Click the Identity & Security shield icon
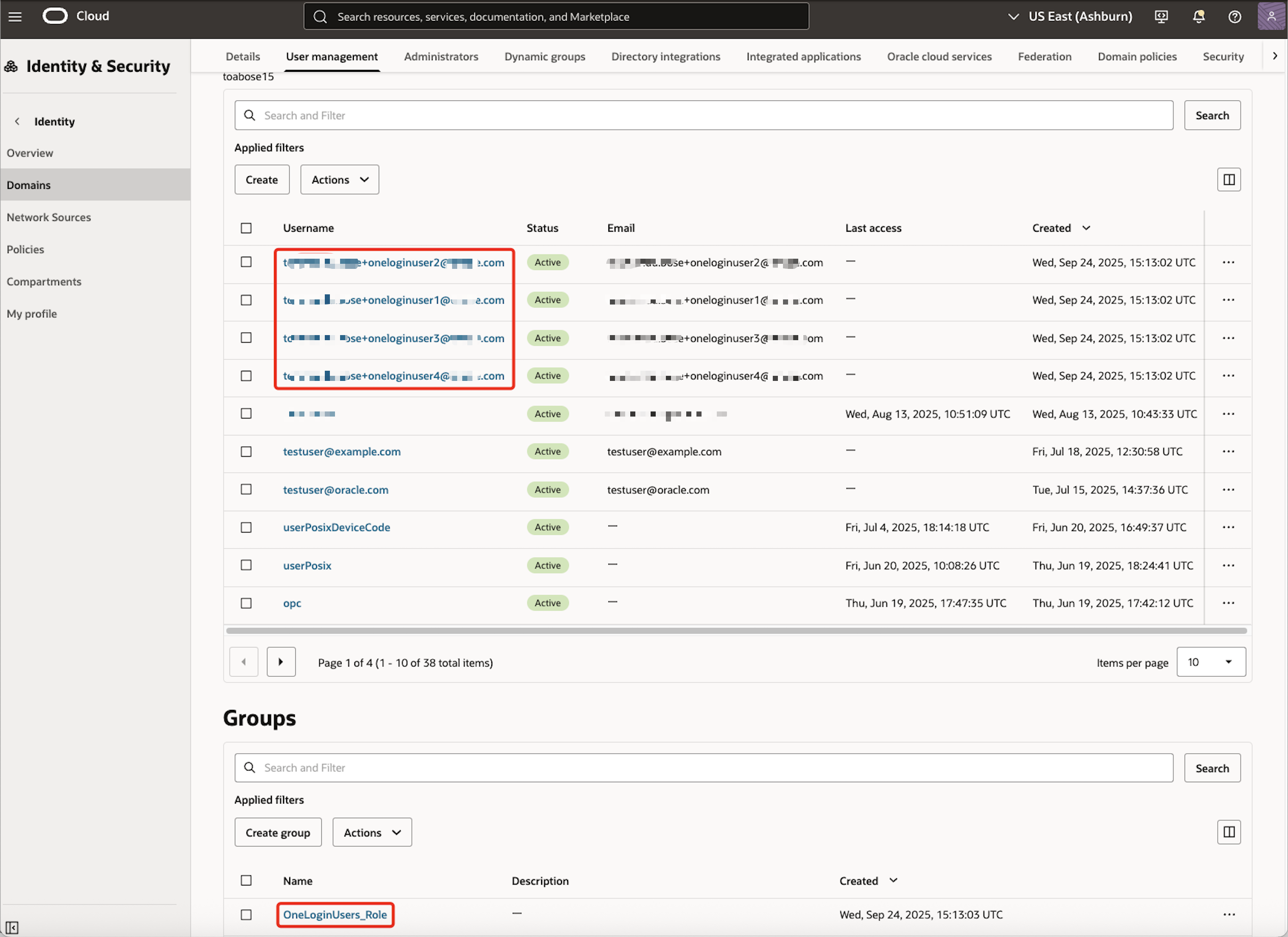The image size is (1288, 937). 11,66
